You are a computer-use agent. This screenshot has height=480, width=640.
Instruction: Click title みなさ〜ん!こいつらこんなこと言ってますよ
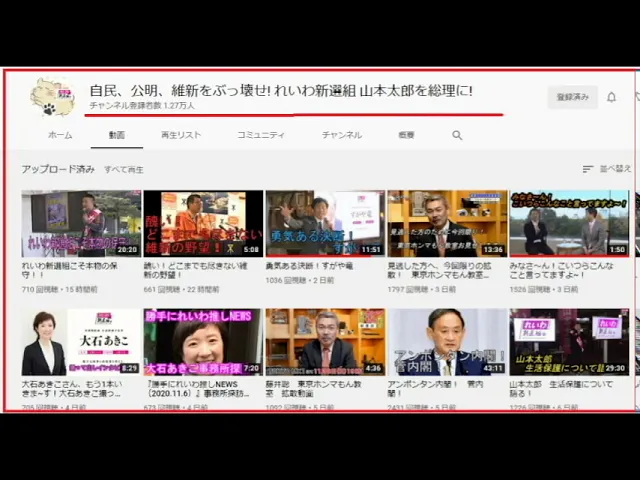point(562,270)
